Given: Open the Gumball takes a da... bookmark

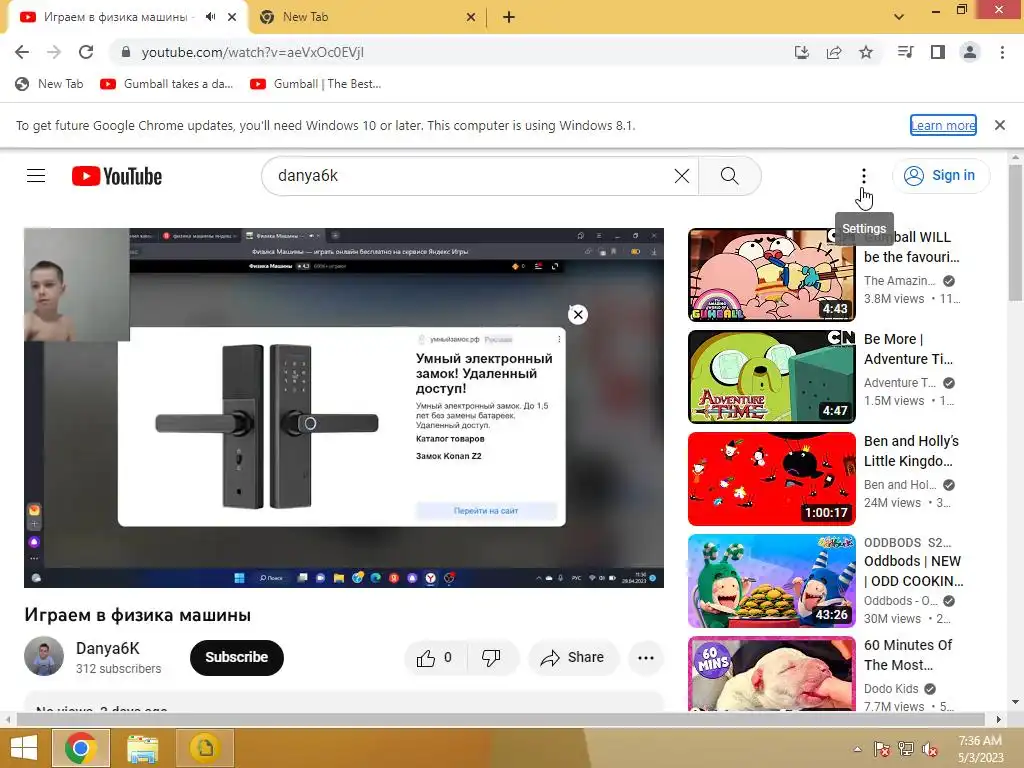Looking at the screenshot, I should pyautogui.click(x=167, y=84).
